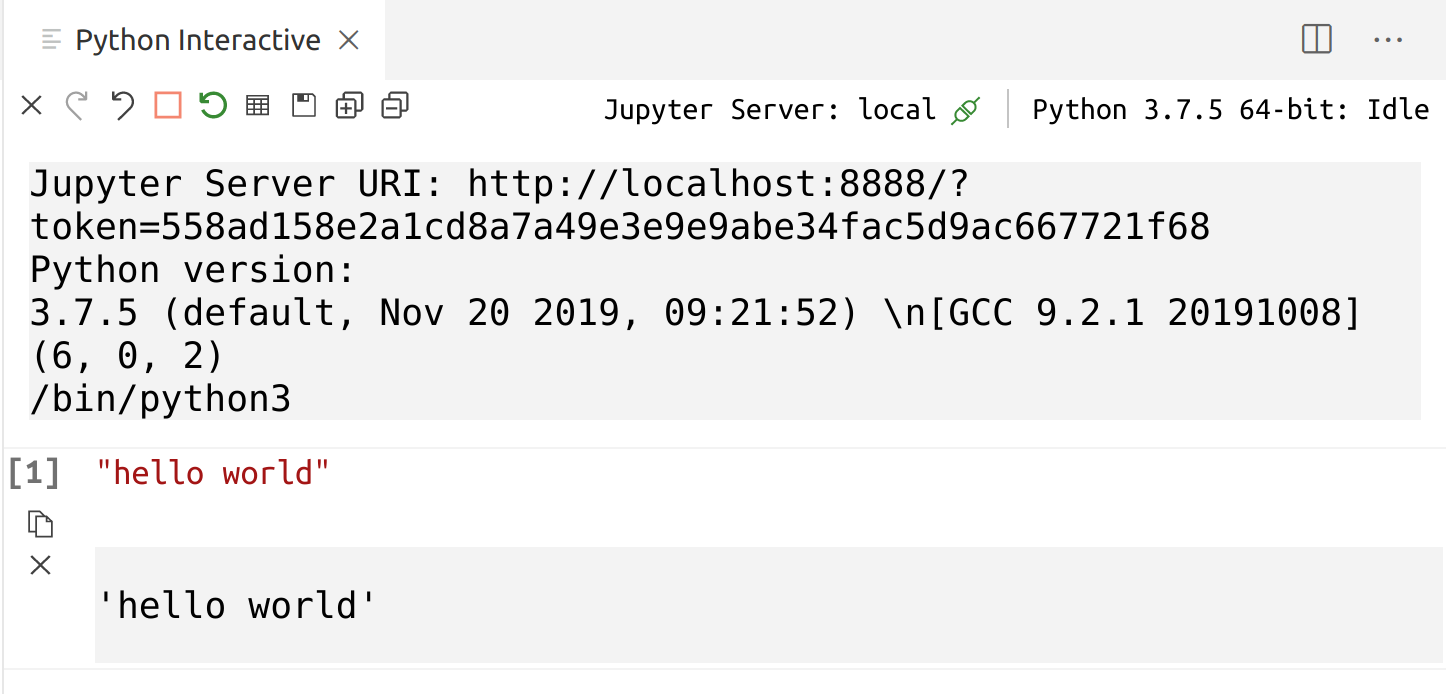1446x694 pixels.
Task: Close the Python Interactive tab
Action: pos(348,40)
